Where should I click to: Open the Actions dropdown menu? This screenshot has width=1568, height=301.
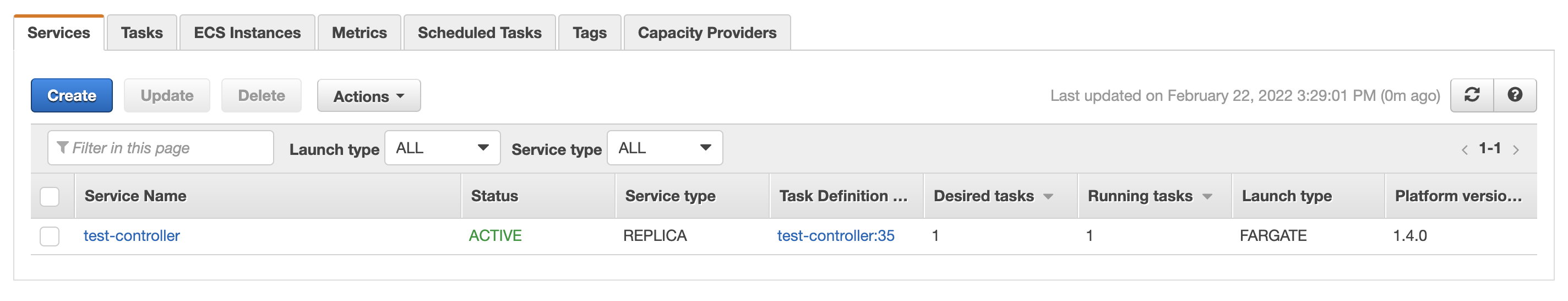coord(369,96)
